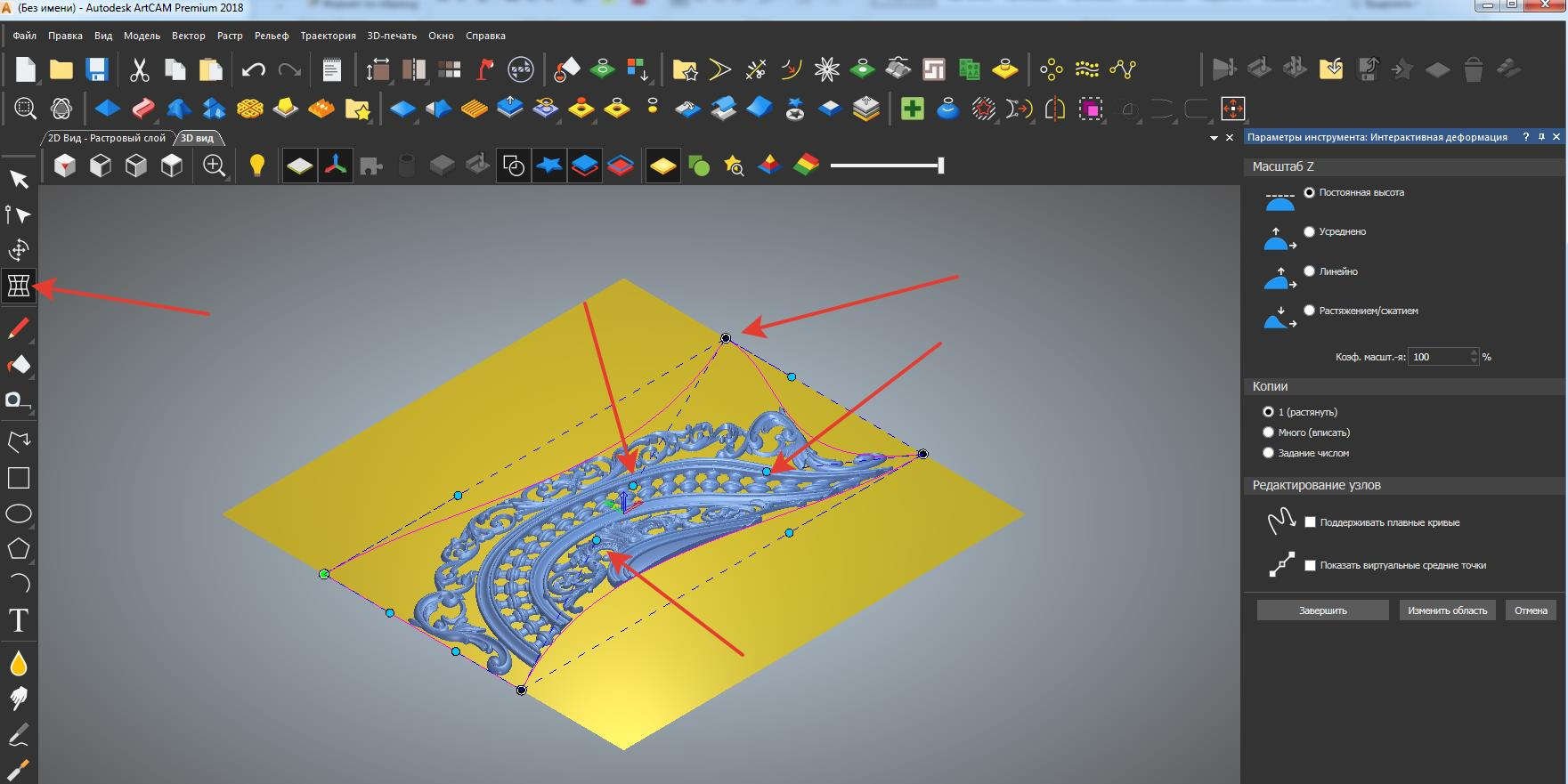Open the 'Рельеф' menu
Image resolution: width=1568 pixels, height=784 pixels.
(271, 36)
